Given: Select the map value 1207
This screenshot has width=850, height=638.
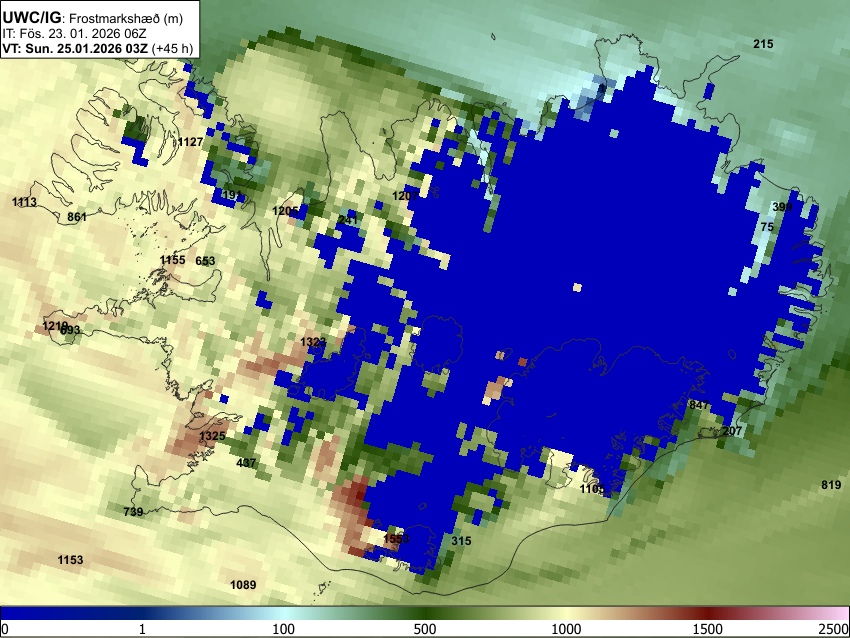Looking at the screenshot, I should point(405,196).
